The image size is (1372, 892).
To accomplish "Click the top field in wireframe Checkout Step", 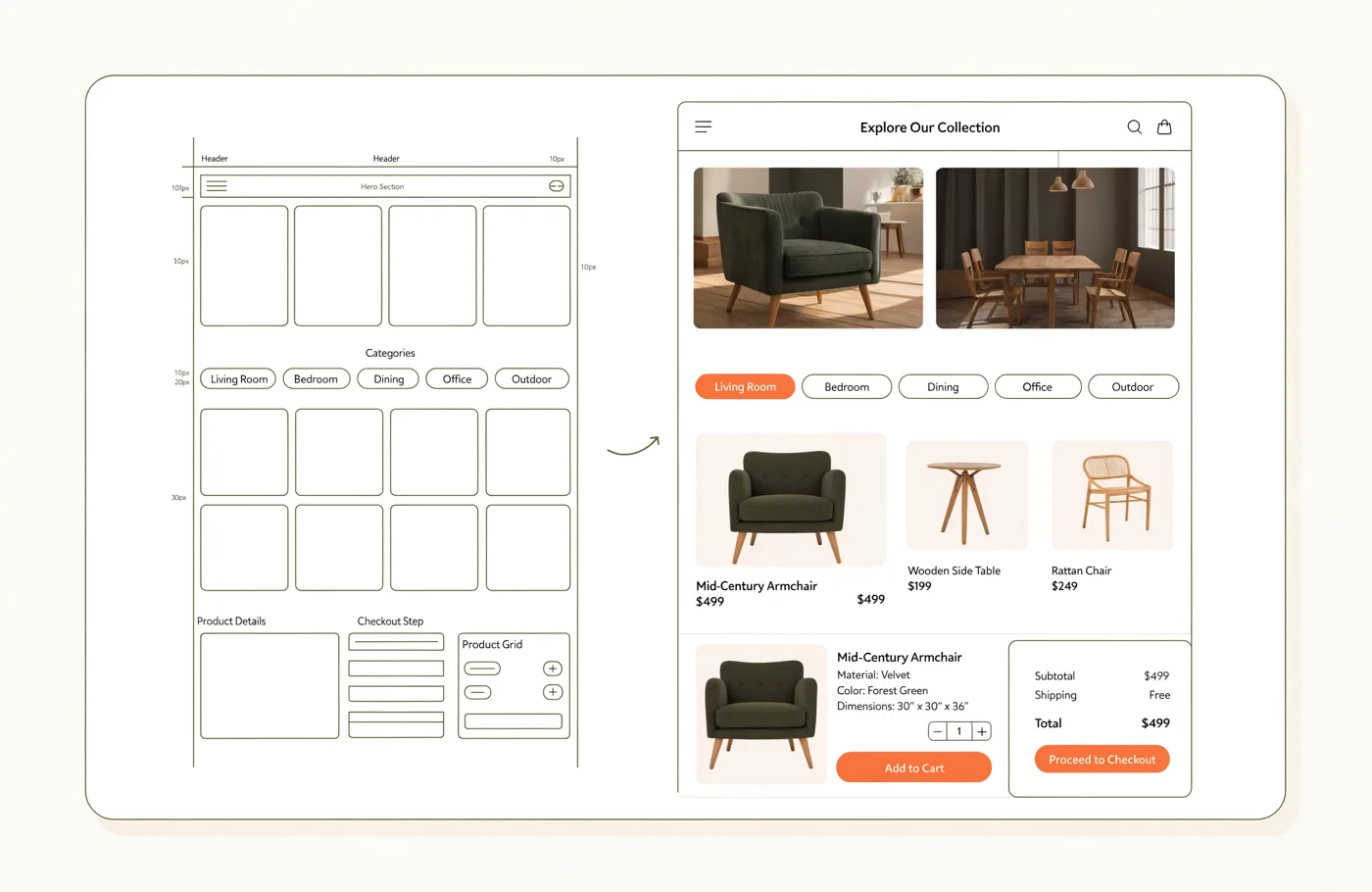I will 396,642.
